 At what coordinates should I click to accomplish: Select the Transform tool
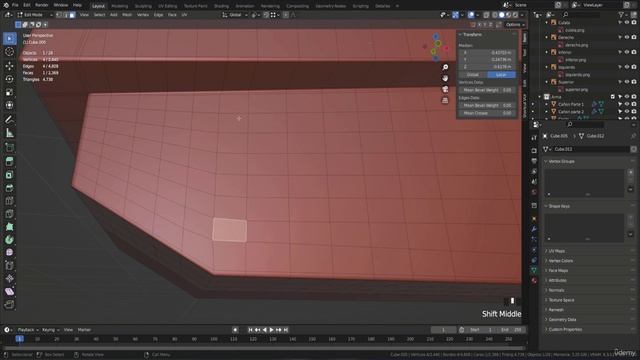[x=9, y=105]
